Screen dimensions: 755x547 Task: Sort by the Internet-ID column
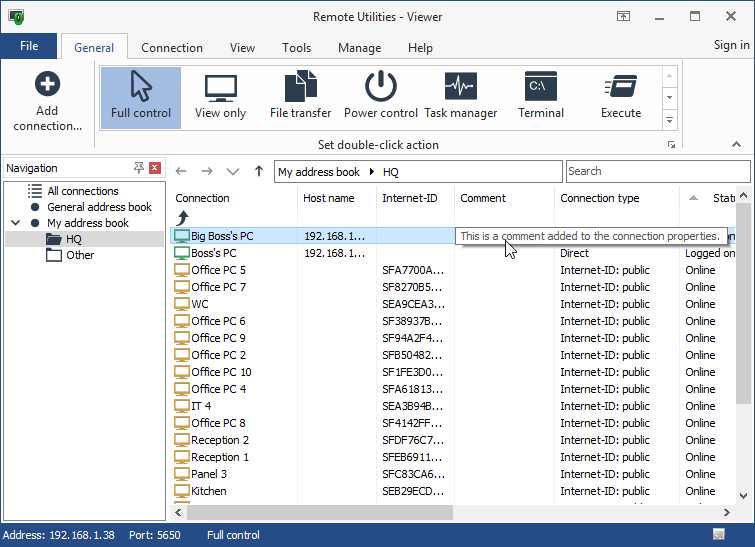coord(416,198)
